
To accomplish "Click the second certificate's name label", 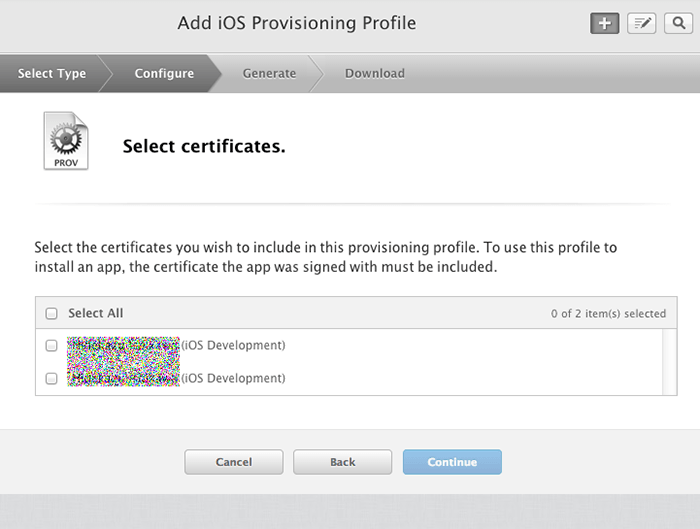I will [176, 379].
